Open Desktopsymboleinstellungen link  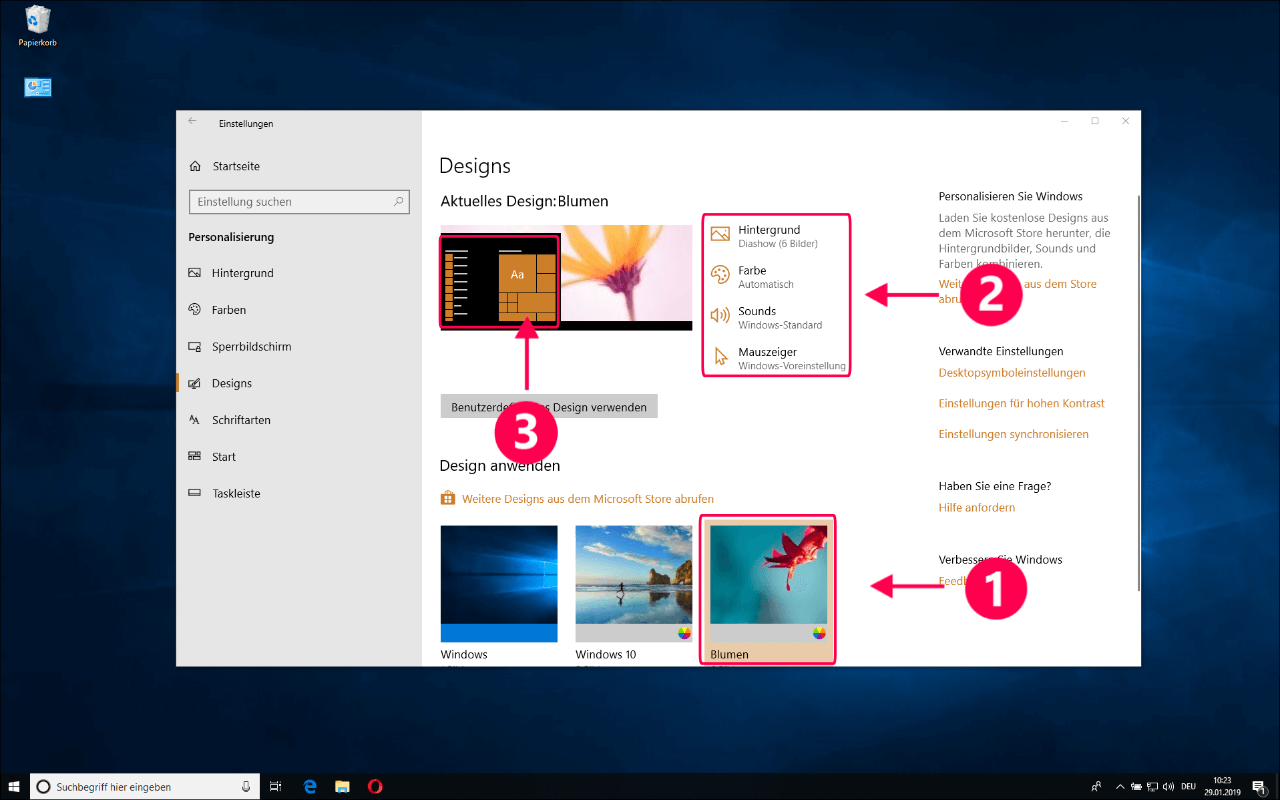click(1012, 373)
